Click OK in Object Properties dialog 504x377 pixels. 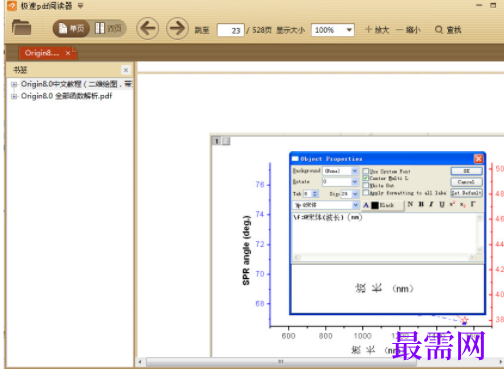466,171
